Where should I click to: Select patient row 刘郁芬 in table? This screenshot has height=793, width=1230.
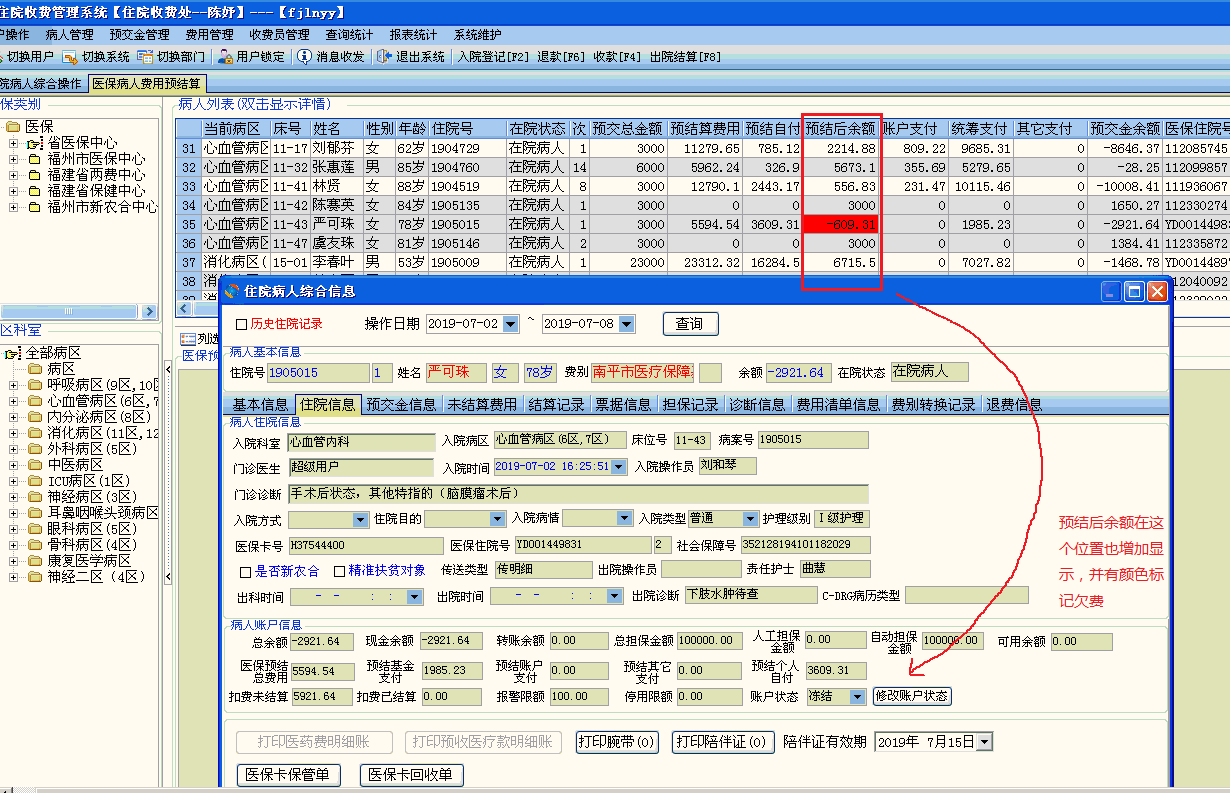point(702,148)
